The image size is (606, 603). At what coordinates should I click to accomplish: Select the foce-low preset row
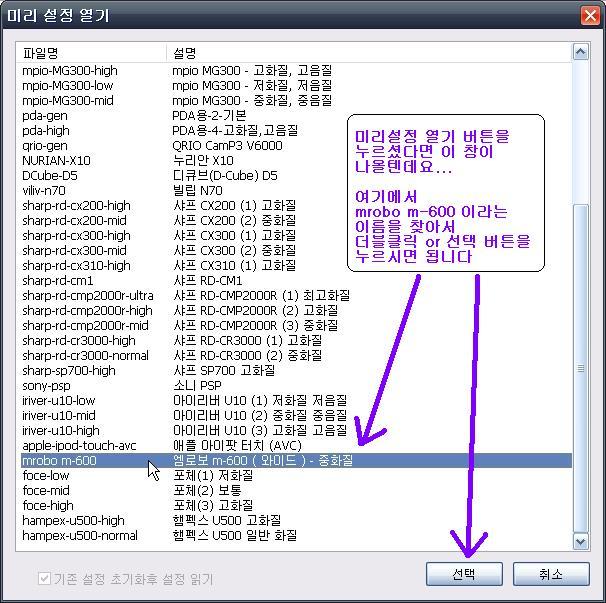[296, 475]
